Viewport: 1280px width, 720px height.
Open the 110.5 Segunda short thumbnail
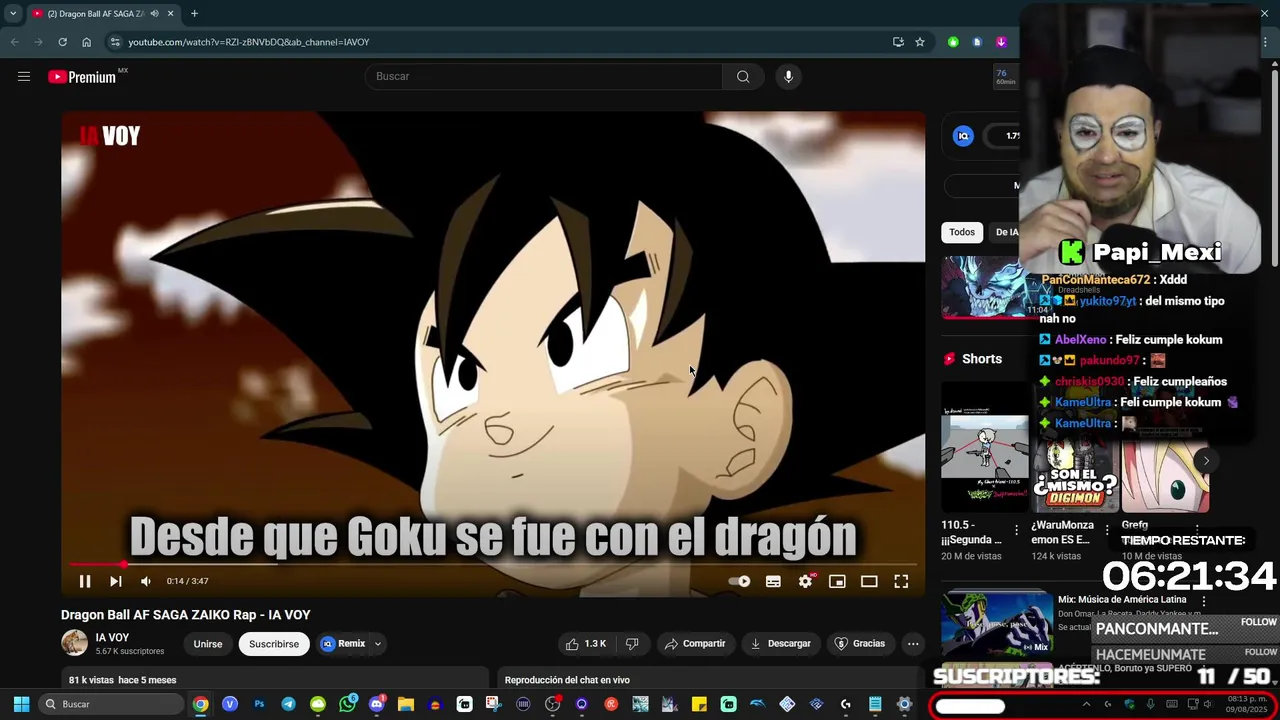point(985,445)
